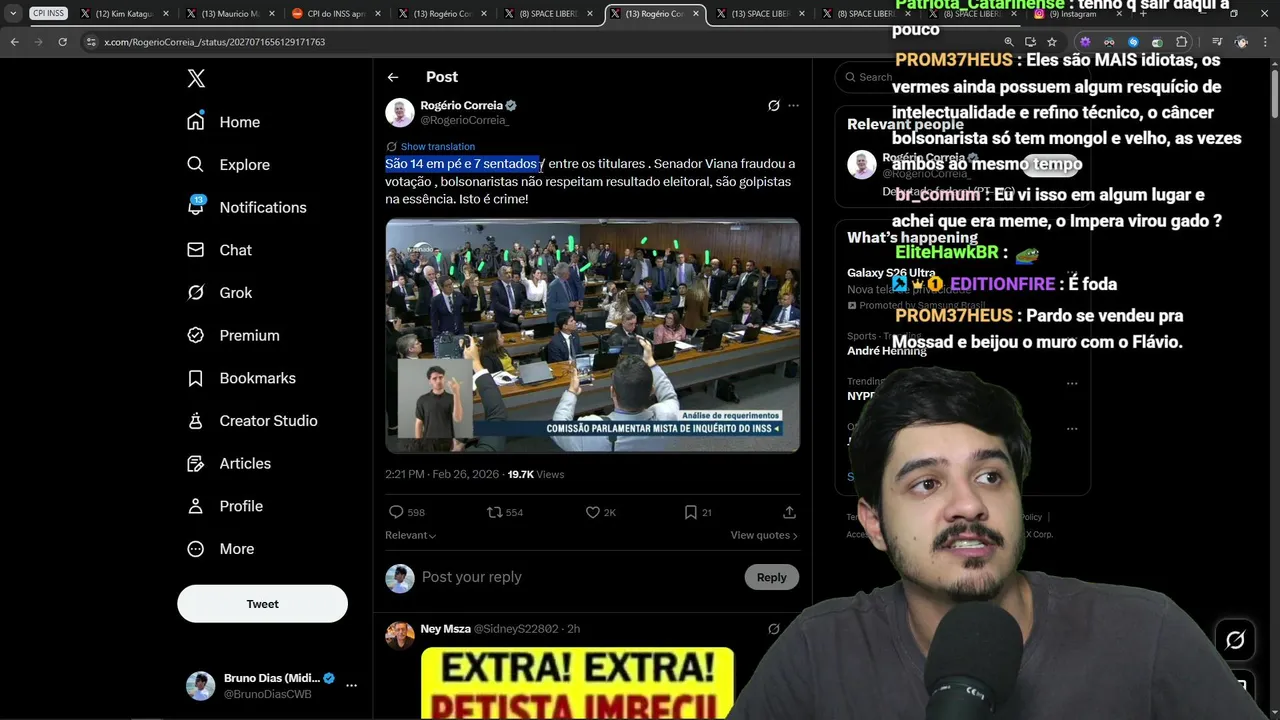1280x720 pixels.
Task: Open Relevant replies sort dropdown
Action: click(x=411, y=536)
